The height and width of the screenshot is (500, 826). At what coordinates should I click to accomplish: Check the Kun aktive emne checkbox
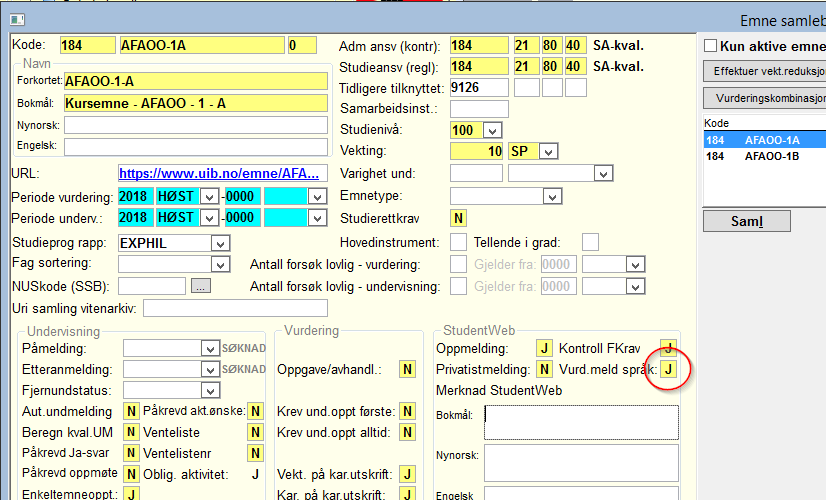[x=711, y=46]
